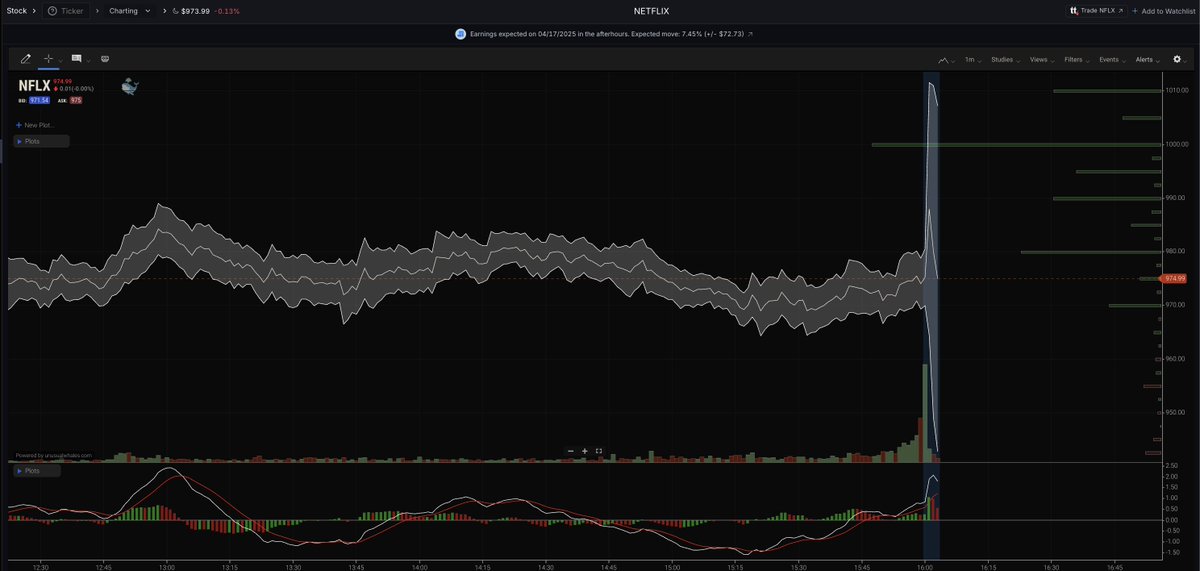Zoom in chart with plus button
The image size is (1200, 571).
point(585,451)
